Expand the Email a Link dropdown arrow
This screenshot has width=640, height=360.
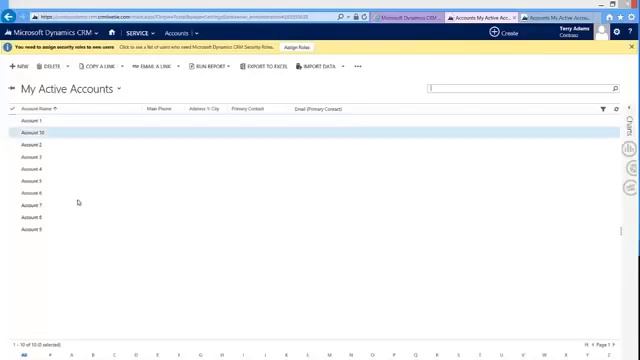pos(178,66)
